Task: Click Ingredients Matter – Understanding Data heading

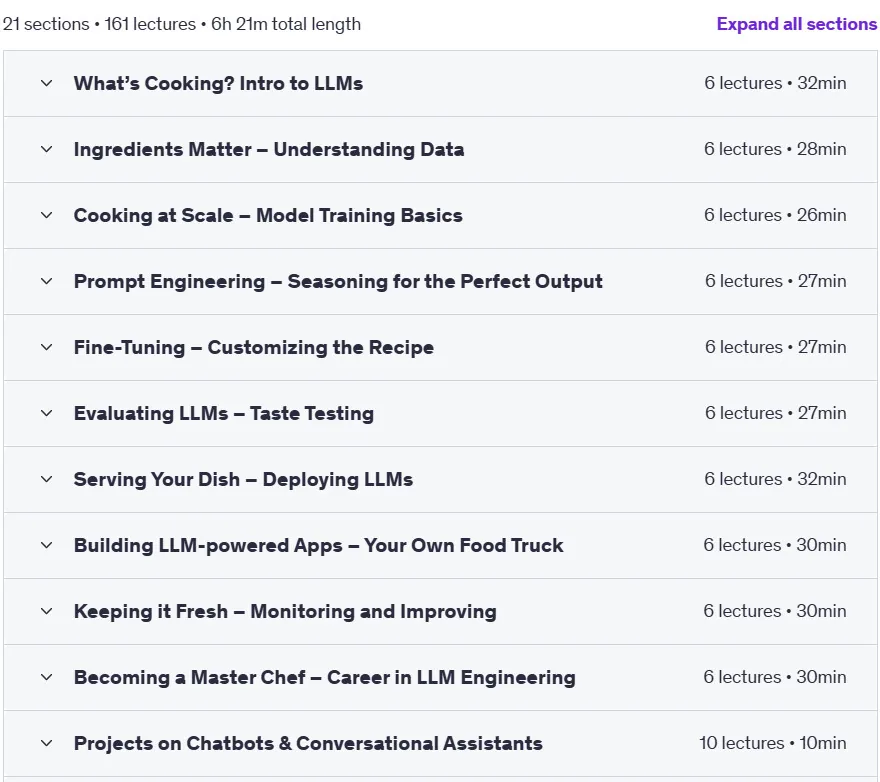Action: pyautogui.click(x=269, y=149)
